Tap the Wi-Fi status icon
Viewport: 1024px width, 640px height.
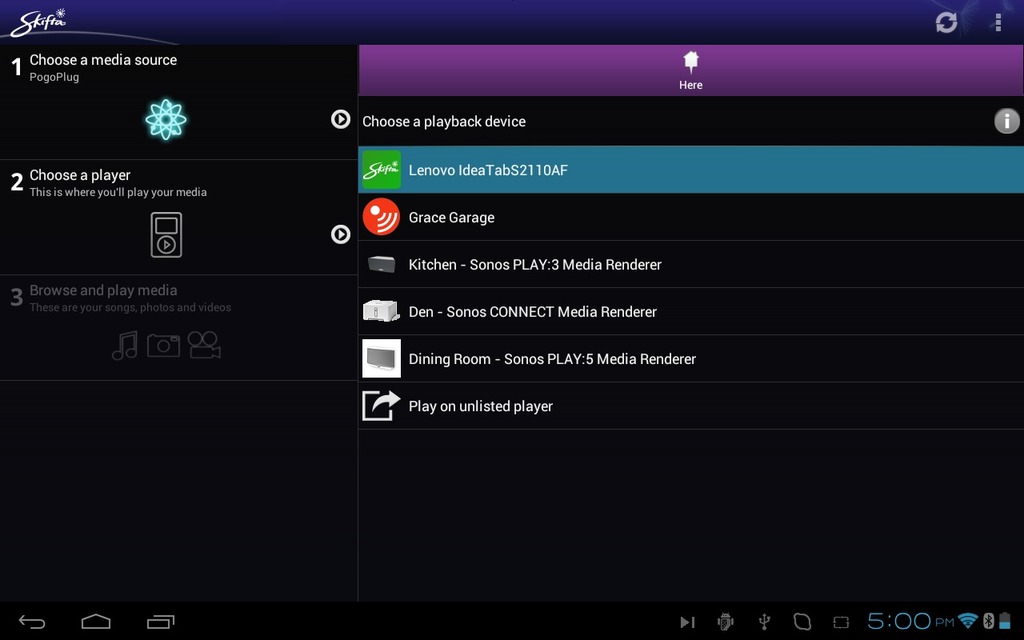coord(968,621)
